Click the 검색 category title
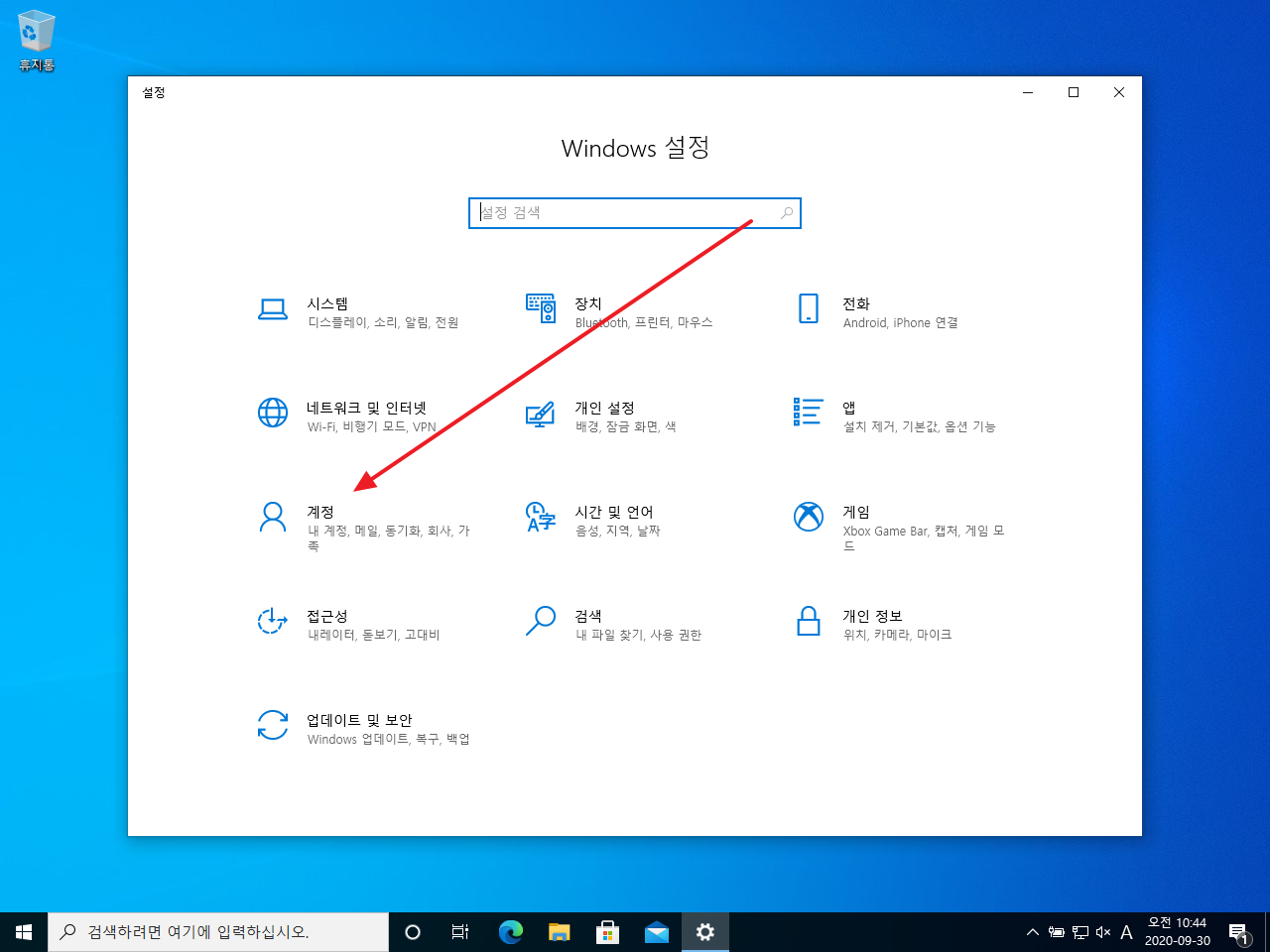Screen dimensions: 1270x952 pos(588,616)
